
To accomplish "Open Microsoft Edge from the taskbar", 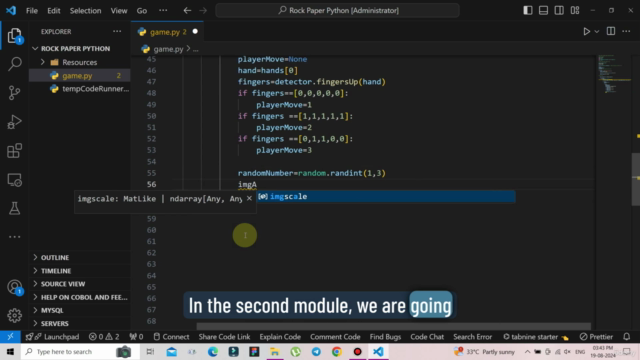I will [x=213, y=351].
